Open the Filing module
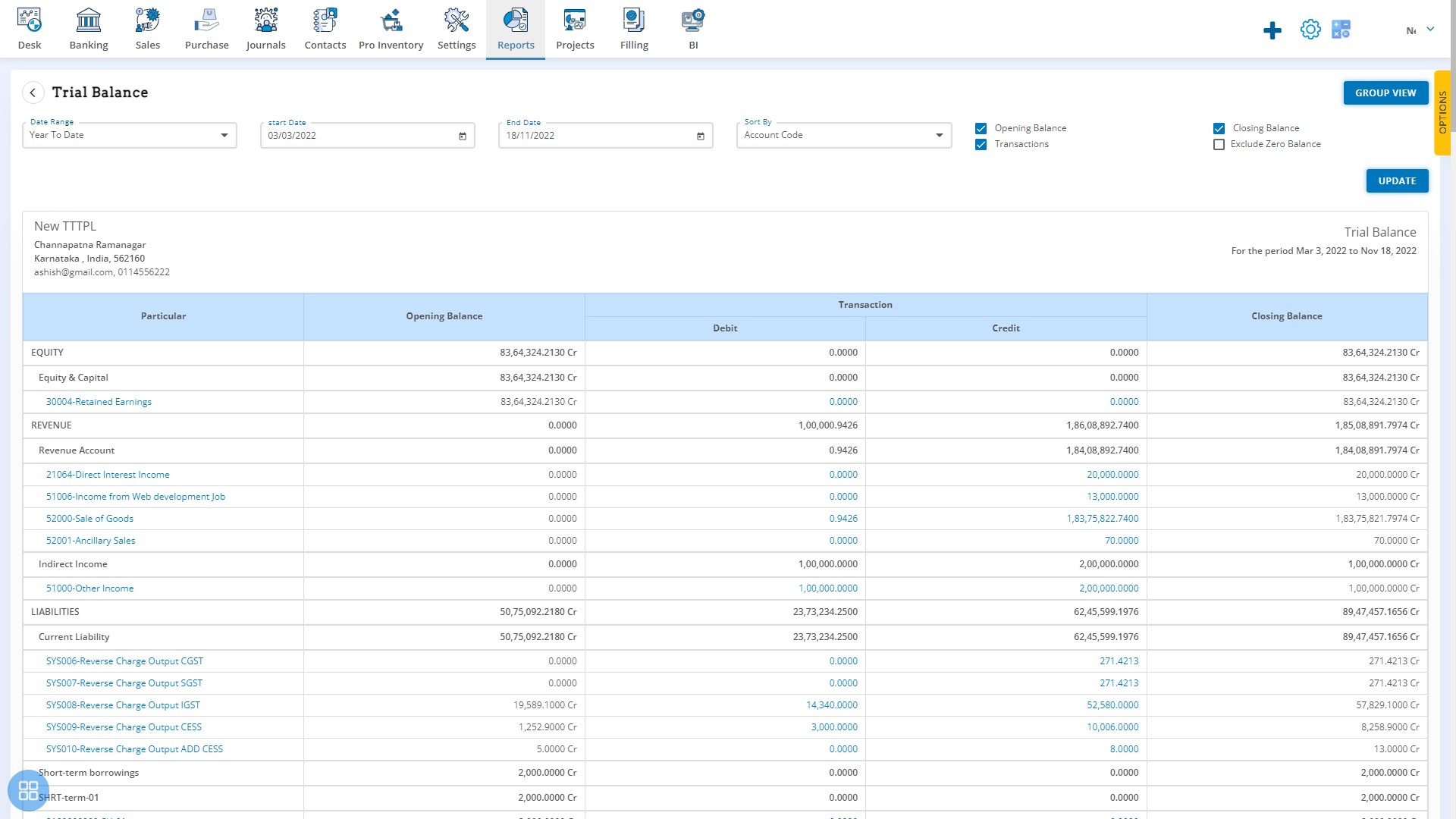 click(x=634, y=28)
